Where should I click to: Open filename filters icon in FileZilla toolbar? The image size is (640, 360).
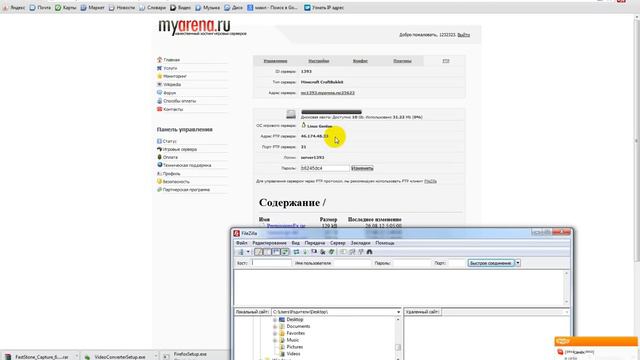pos(343,252)
